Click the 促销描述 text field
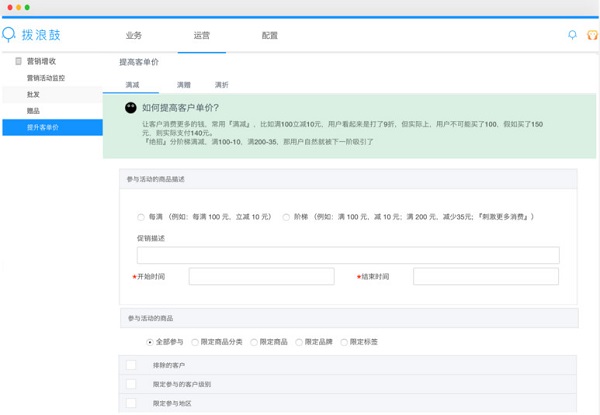600x415 pixels. pyautogui.click(x=347, y=255)
